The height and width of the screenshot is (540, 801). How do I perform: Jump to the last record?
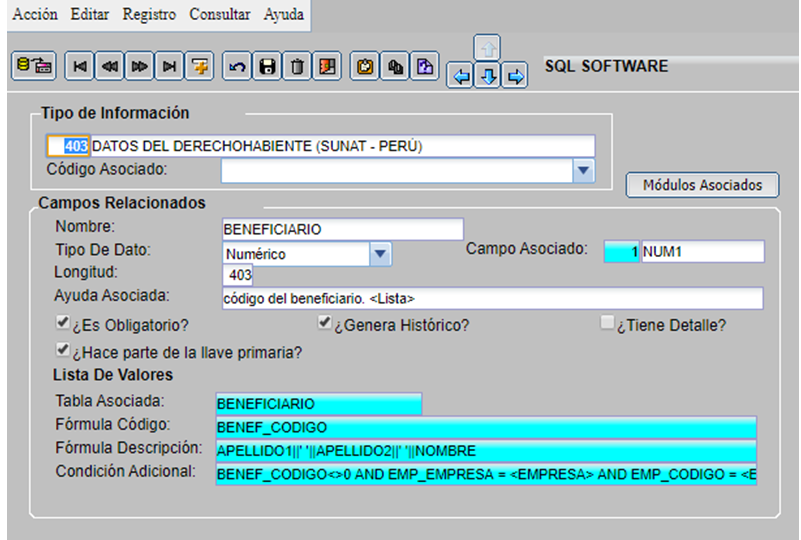tap(169, 66)
